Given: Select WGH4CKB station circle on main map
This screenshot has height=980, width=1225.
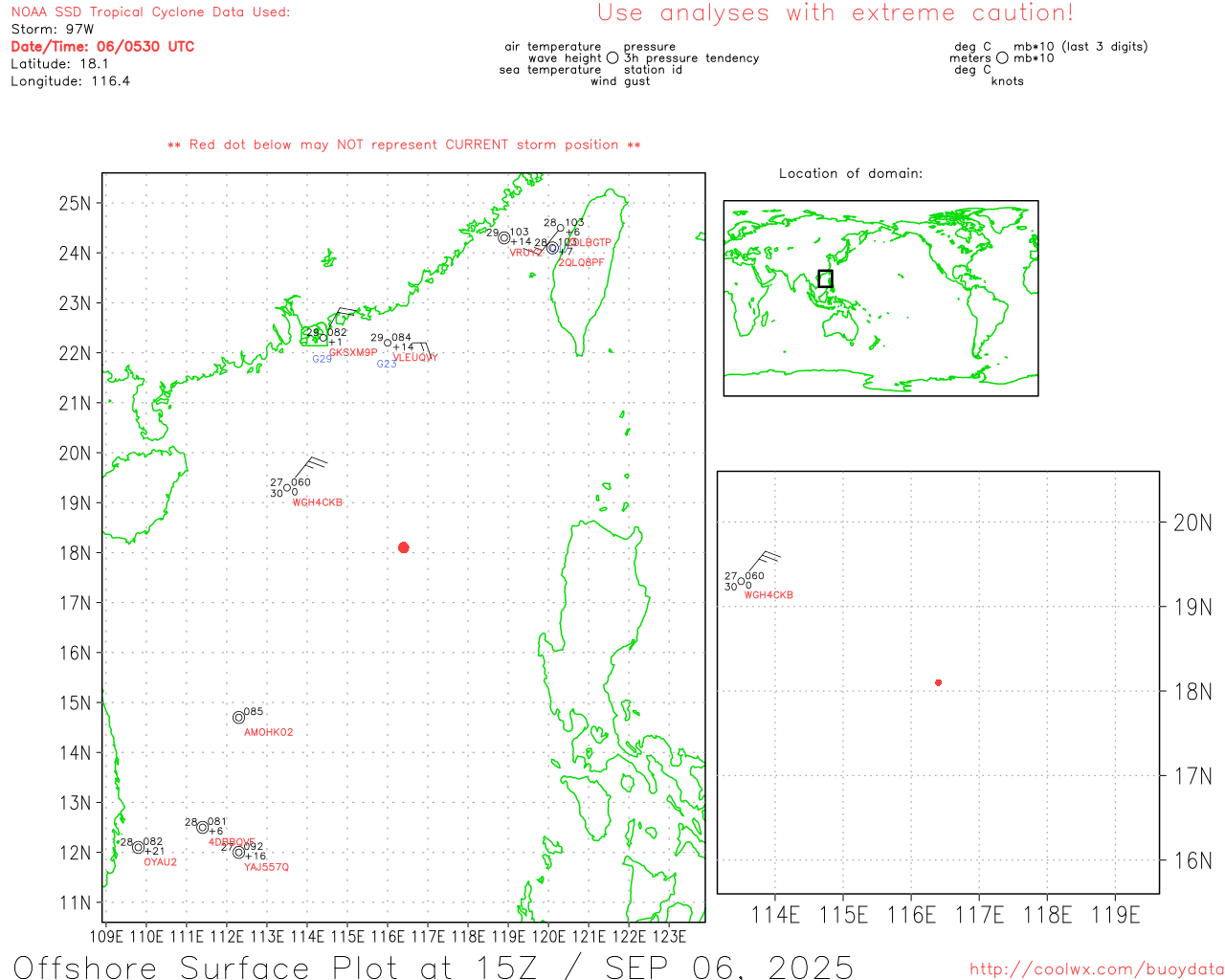Looking at the screenshot, I should [287, 488].
